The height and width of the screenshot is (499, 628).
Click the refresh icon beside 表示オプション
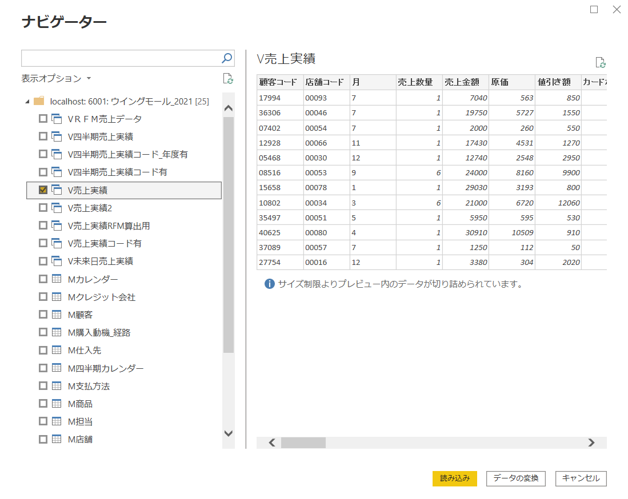click(228, 78)
